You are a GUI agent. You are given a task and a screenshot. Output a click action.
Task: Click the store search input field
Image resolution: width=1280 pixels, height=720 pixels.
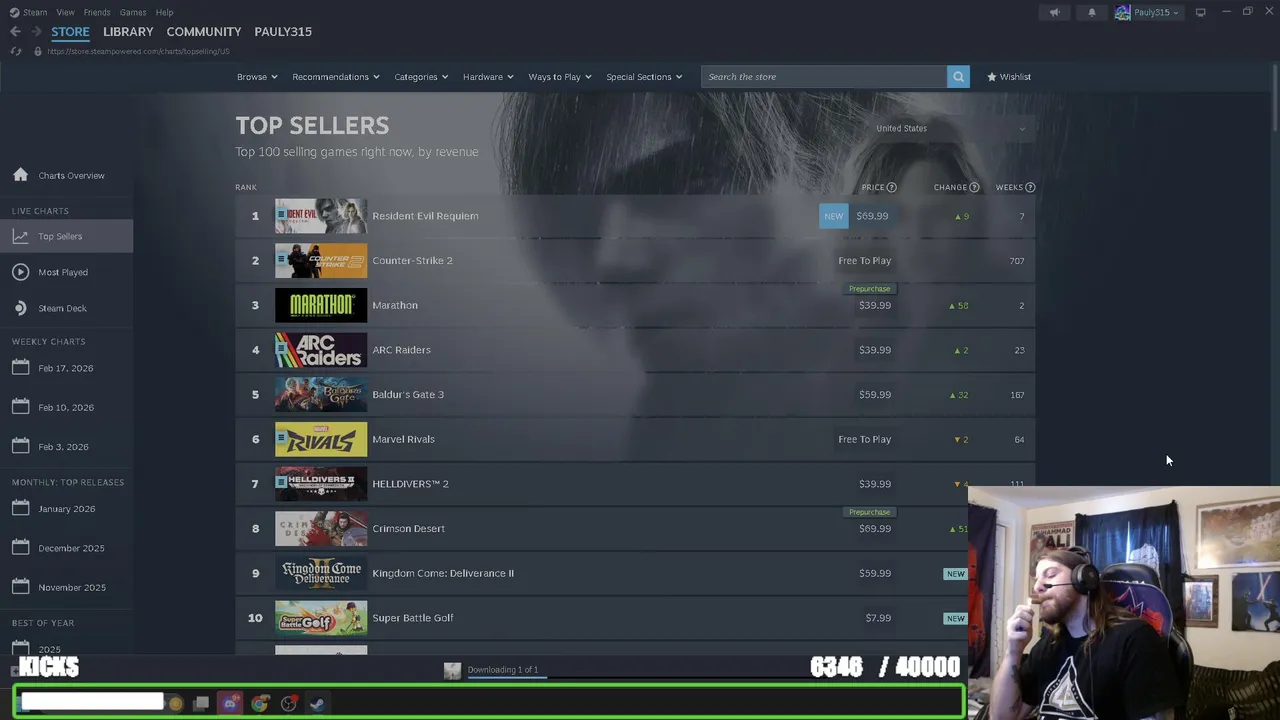point(824,77)
